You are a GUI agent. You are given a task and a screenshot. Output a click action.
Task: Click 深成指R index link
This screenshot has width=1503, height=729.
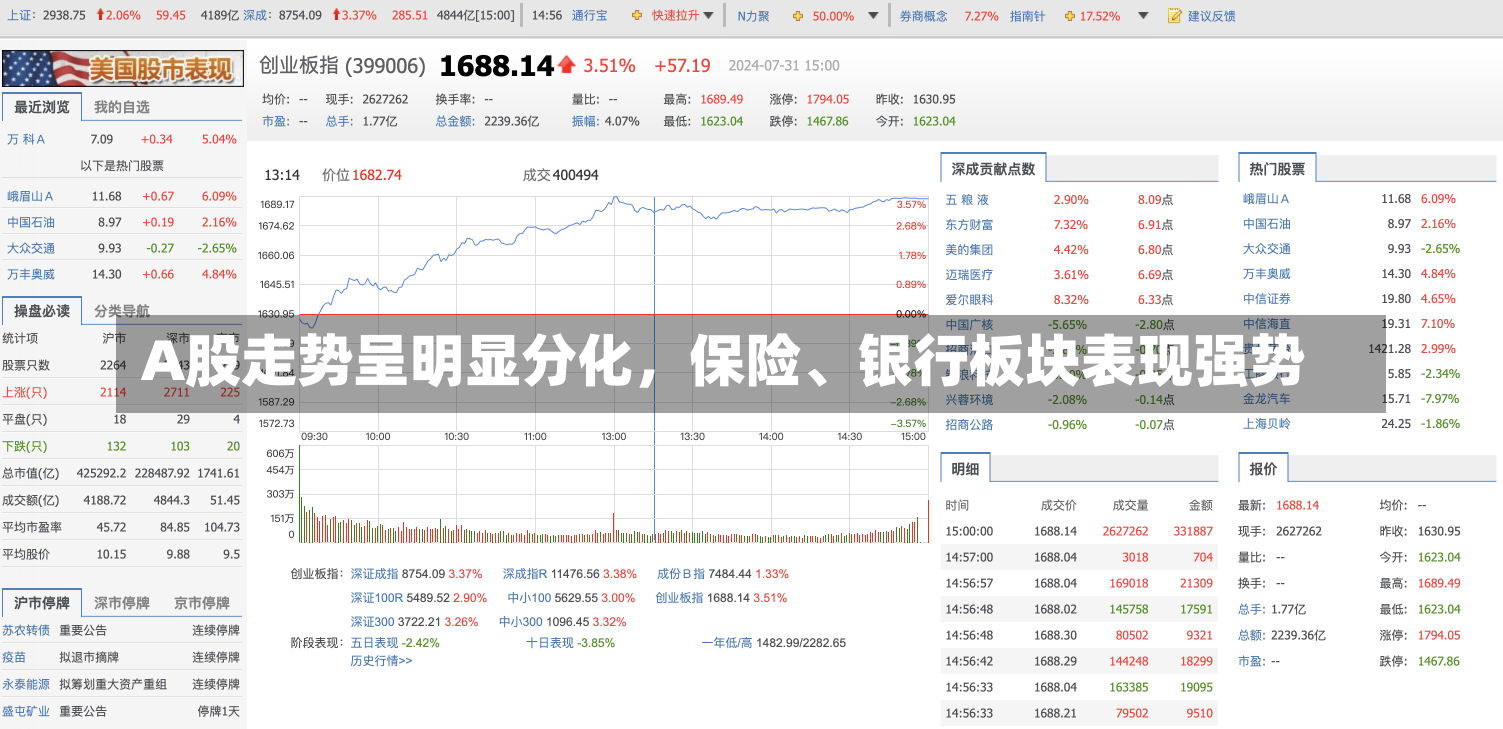point(525,574)
